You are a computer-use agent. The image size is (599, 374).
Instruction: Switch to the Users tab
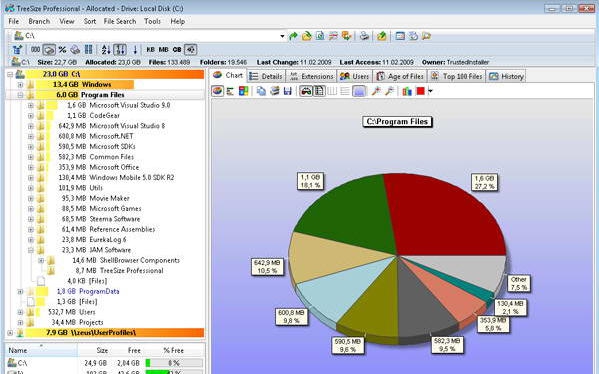coord(354,76)
